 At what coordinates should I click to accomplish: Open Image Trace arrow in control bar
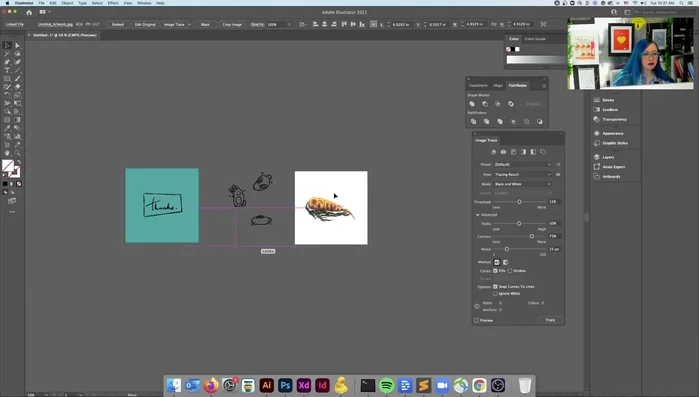pos(189,25)
